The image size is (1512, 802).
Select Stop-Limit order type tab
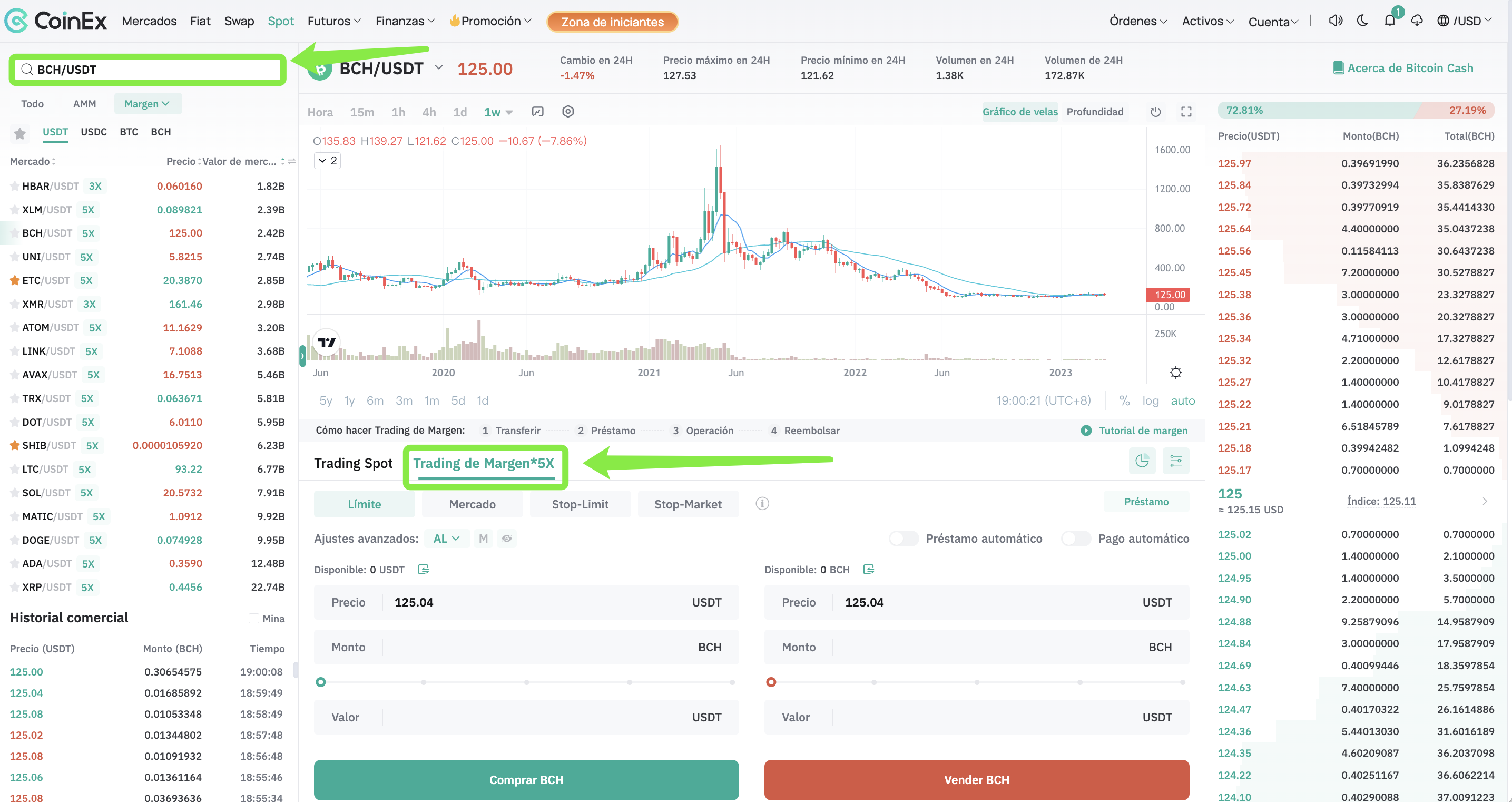[x=580, y=504]
